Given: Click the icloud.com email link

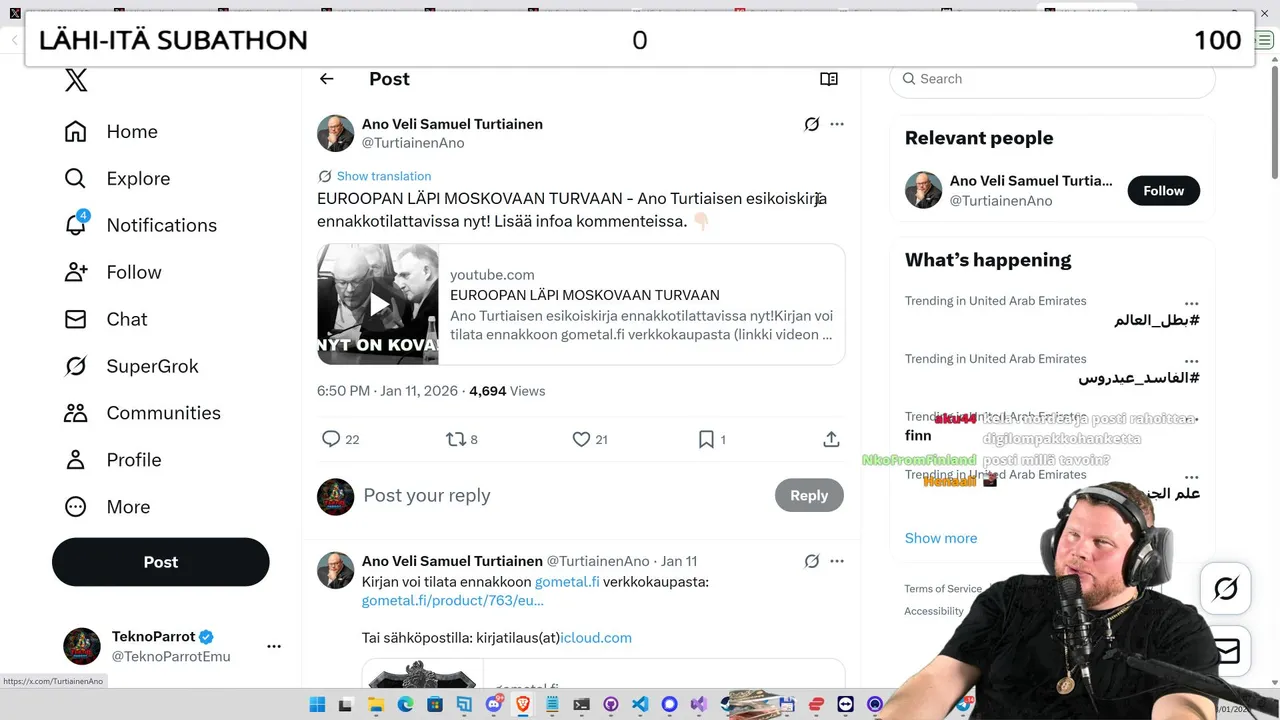Looking at the screenshot, I should pyautogui.click(x=596, y=637).
